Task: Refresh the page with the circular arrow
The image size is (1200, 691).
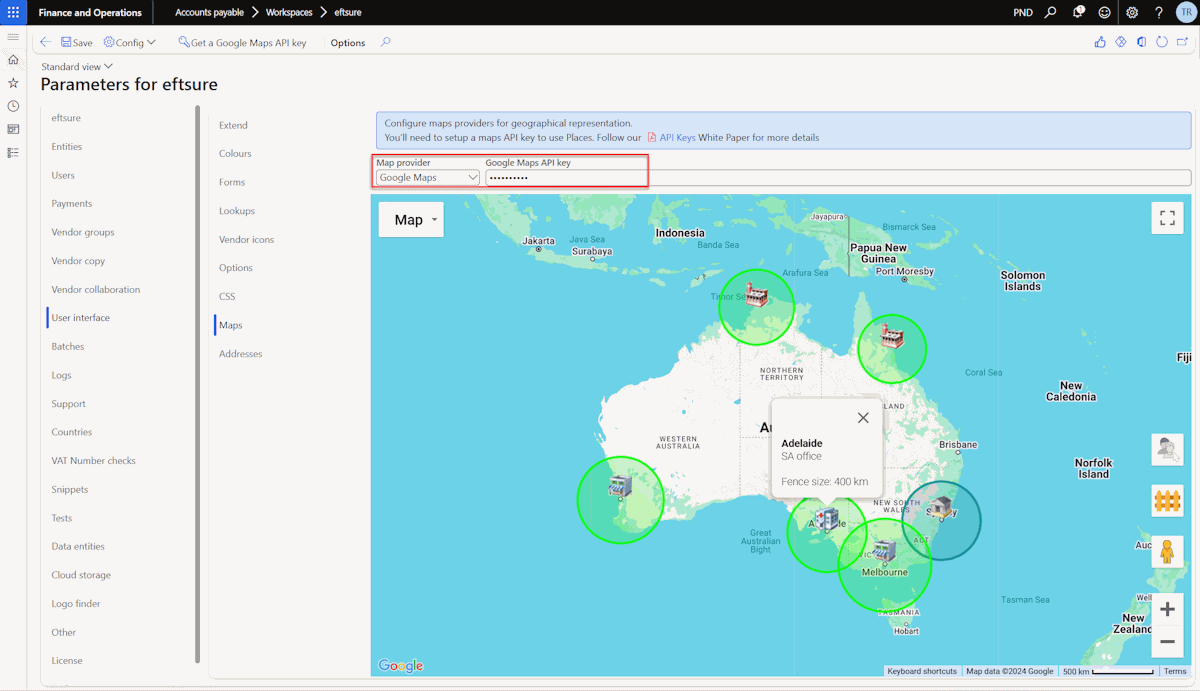Action: tap(1162, 42)
